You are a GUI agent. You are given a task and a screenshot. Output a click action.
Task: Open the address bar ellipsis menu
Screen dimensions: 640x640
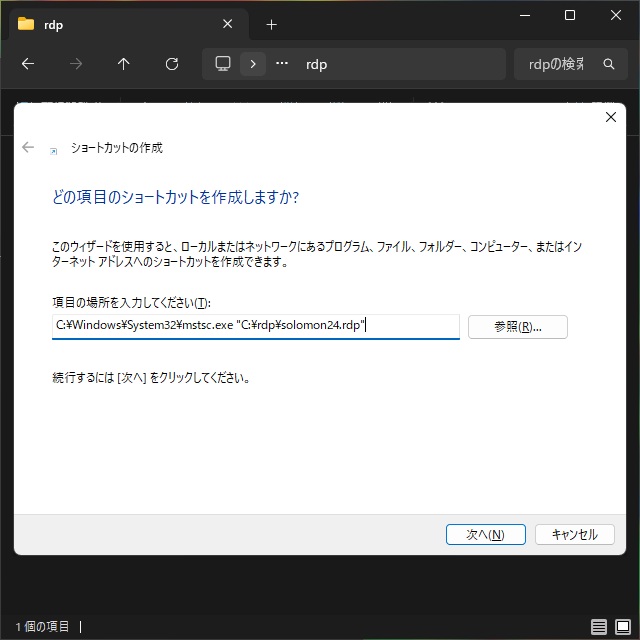[282, 64]
